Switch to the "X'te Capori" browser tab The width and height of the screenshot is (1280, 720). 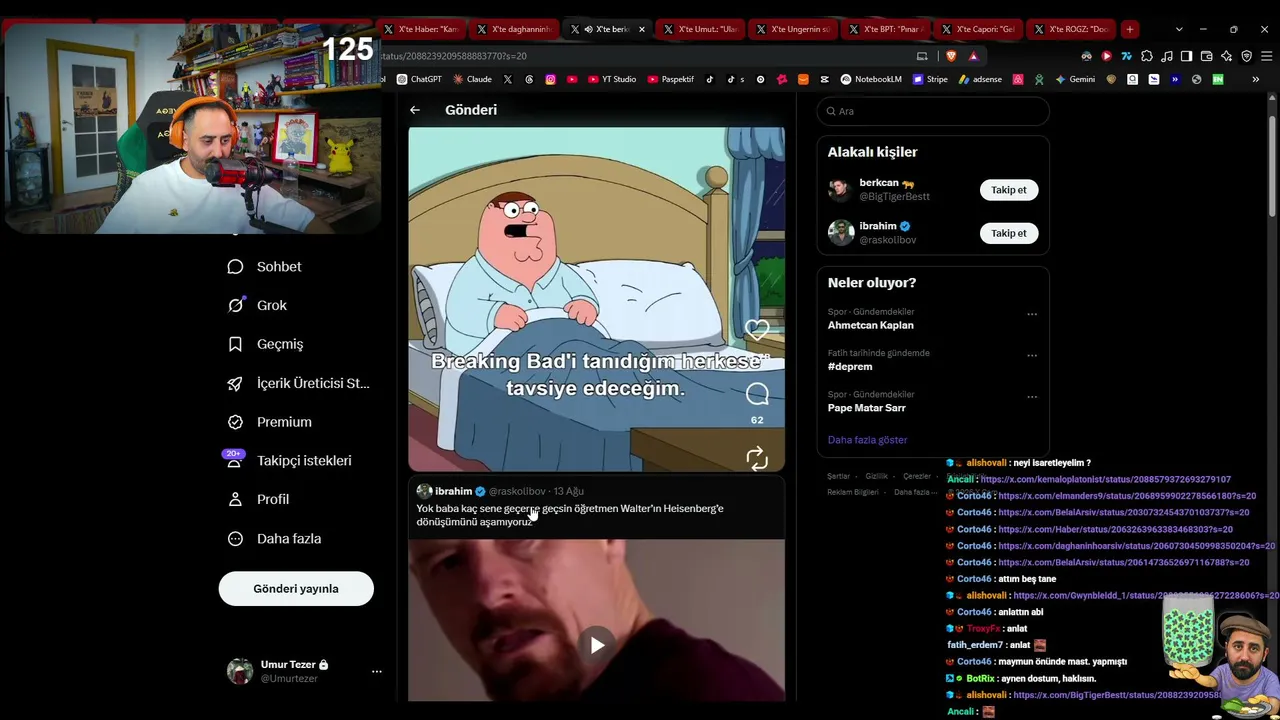(980, 29)
